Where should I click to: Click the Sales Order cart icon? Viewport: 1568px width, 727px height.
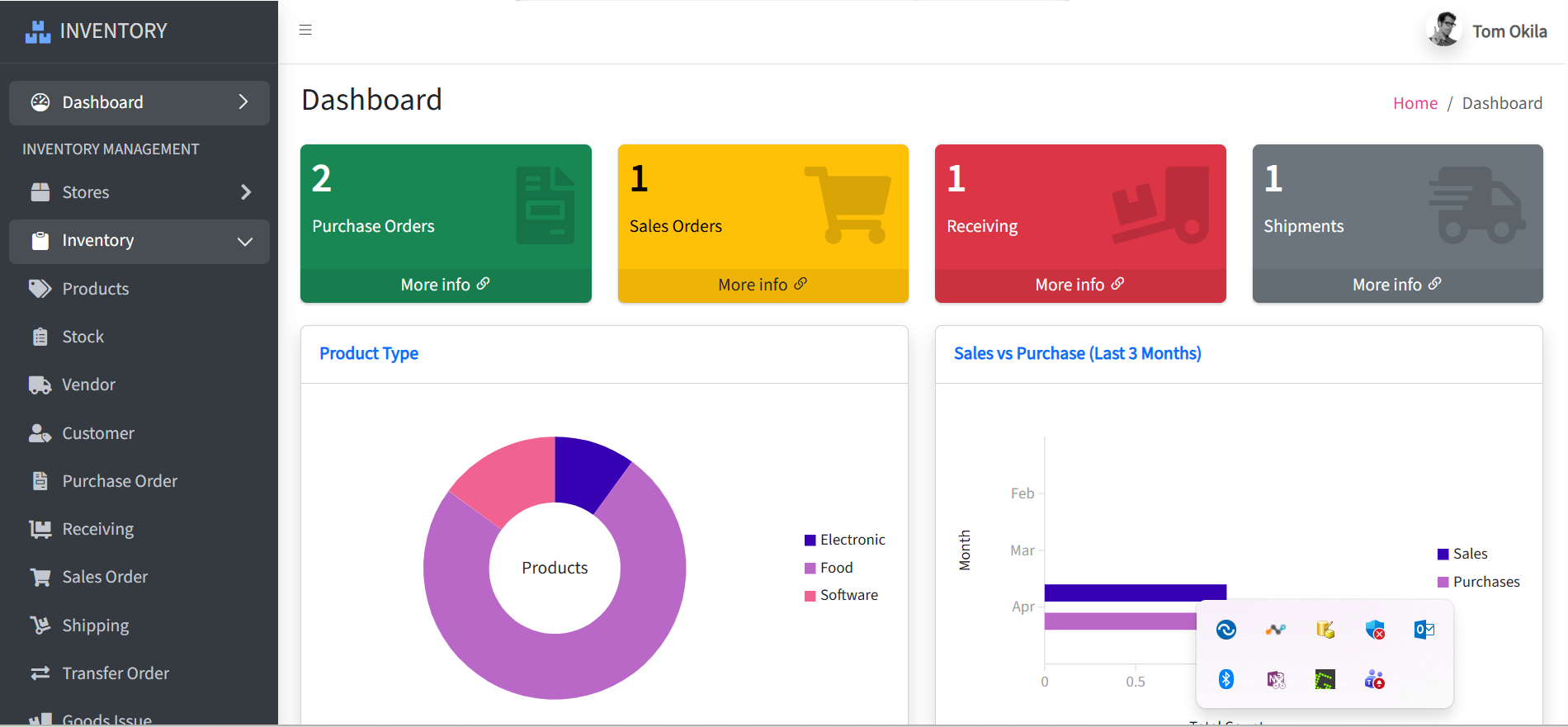(40, 577)
